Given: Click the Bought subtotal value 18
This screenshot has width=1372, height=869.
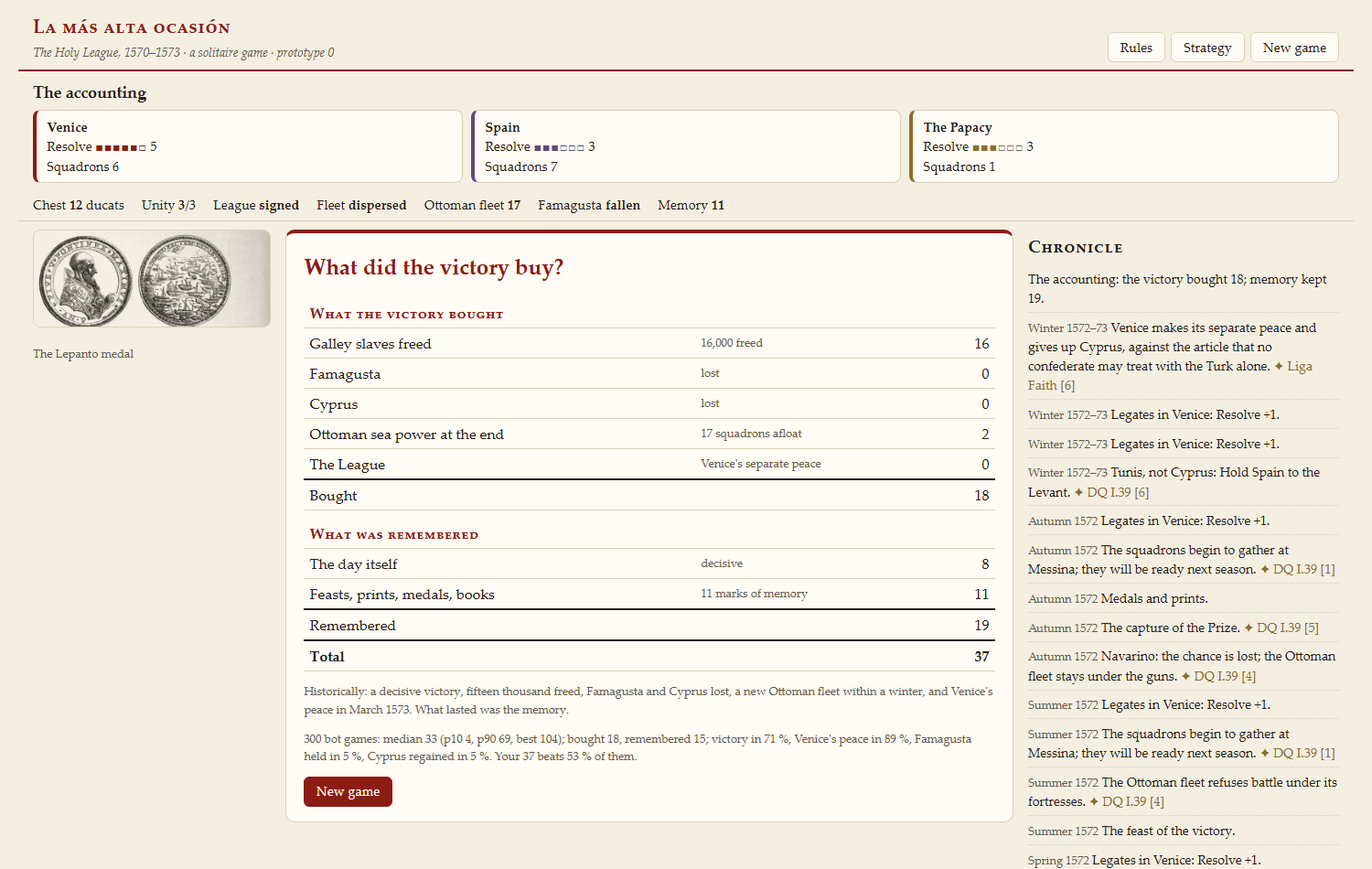Looking at the screenshot, I should pos(981,495).
